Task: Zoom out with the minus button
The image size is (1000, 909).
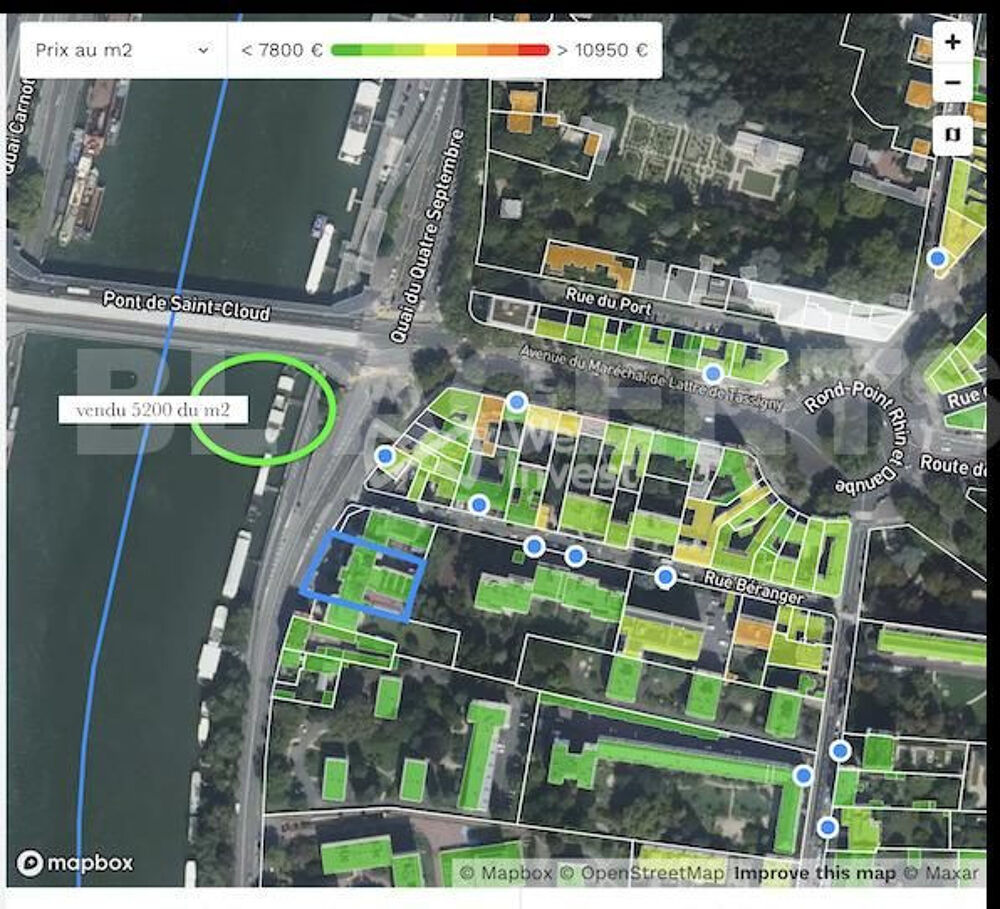Action: coord(952,82)
